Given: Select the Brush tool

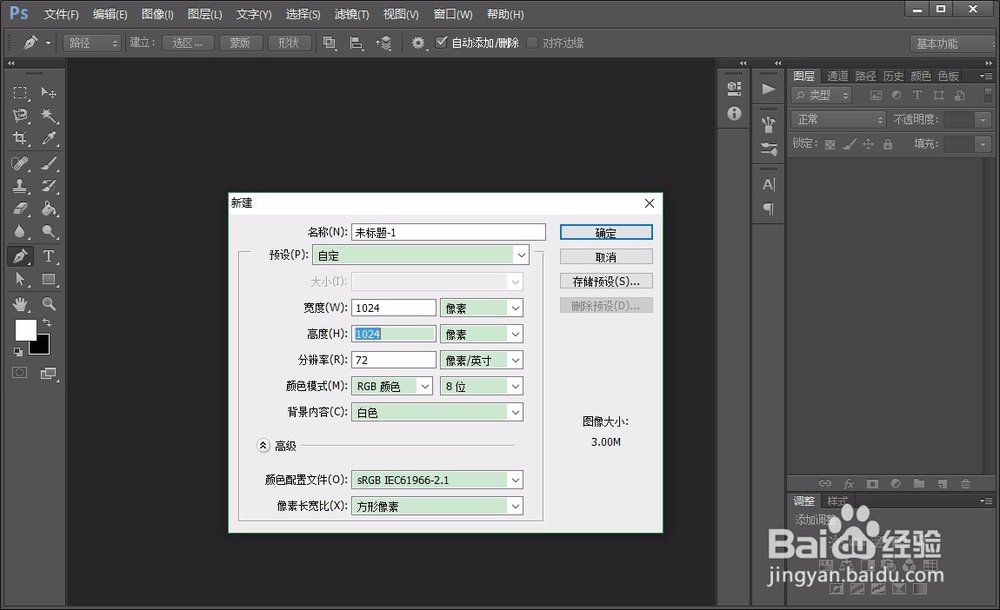Looking at the screenshot, I should pyautogui.click(x=47, y=164).
